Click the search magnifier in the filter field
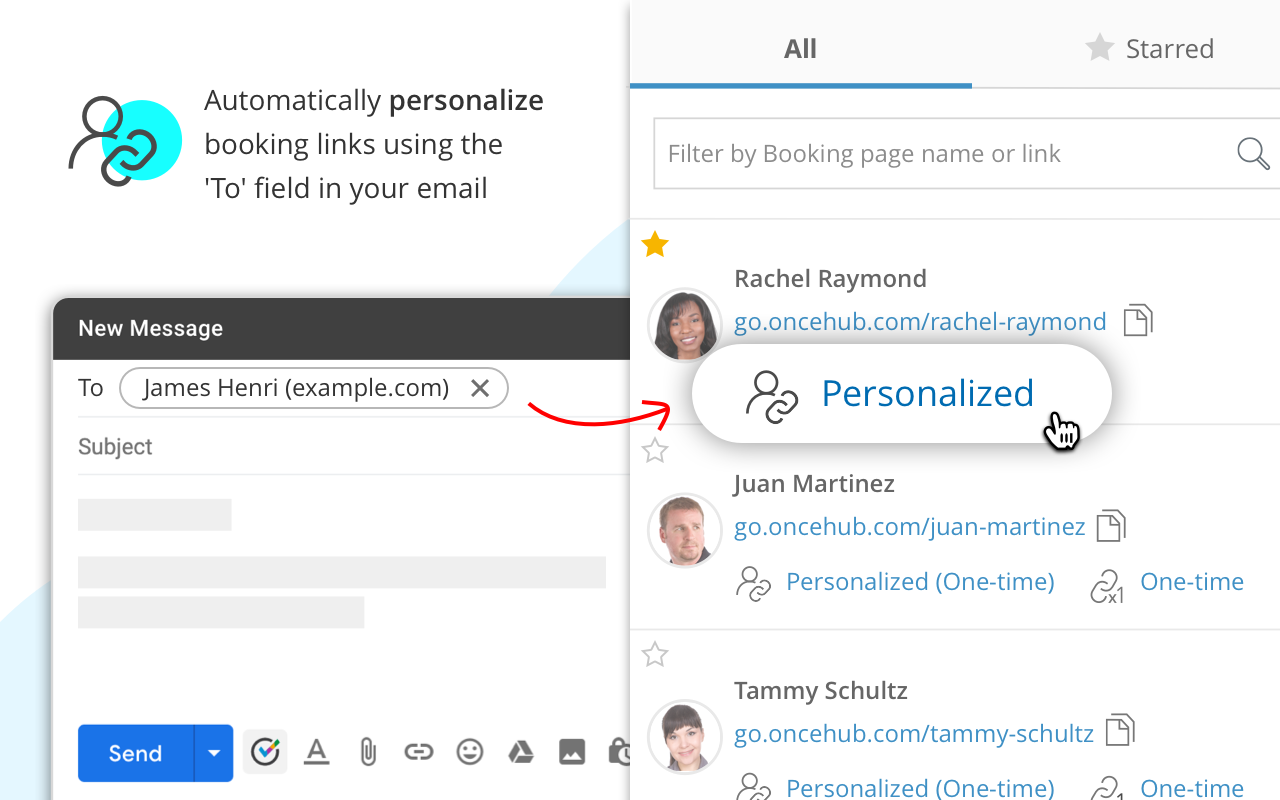This screenshot has height=800, width=1280. pyautogui.click(x=1253, y=153)
